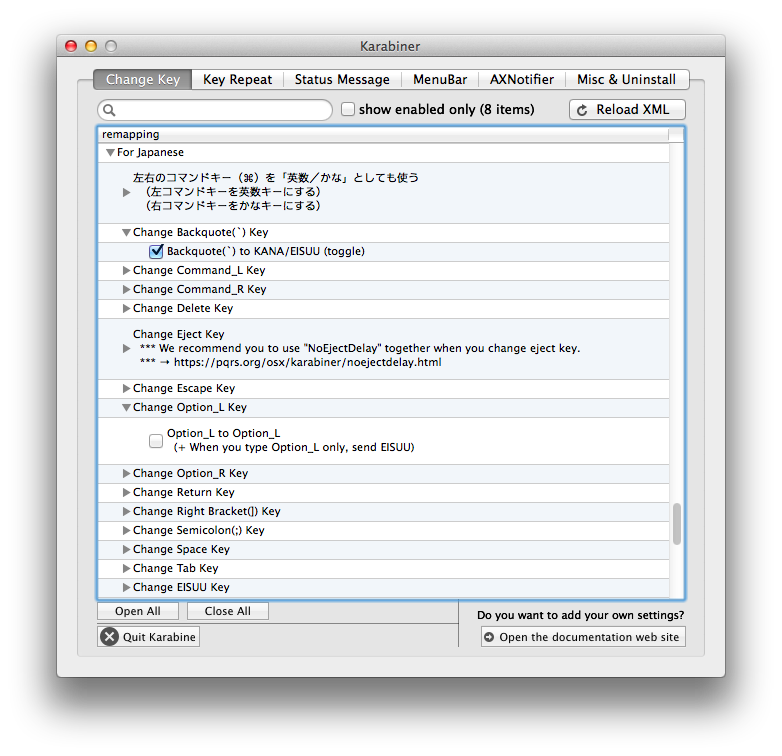Expand Change Right Bracket Key group

(127, 511)
